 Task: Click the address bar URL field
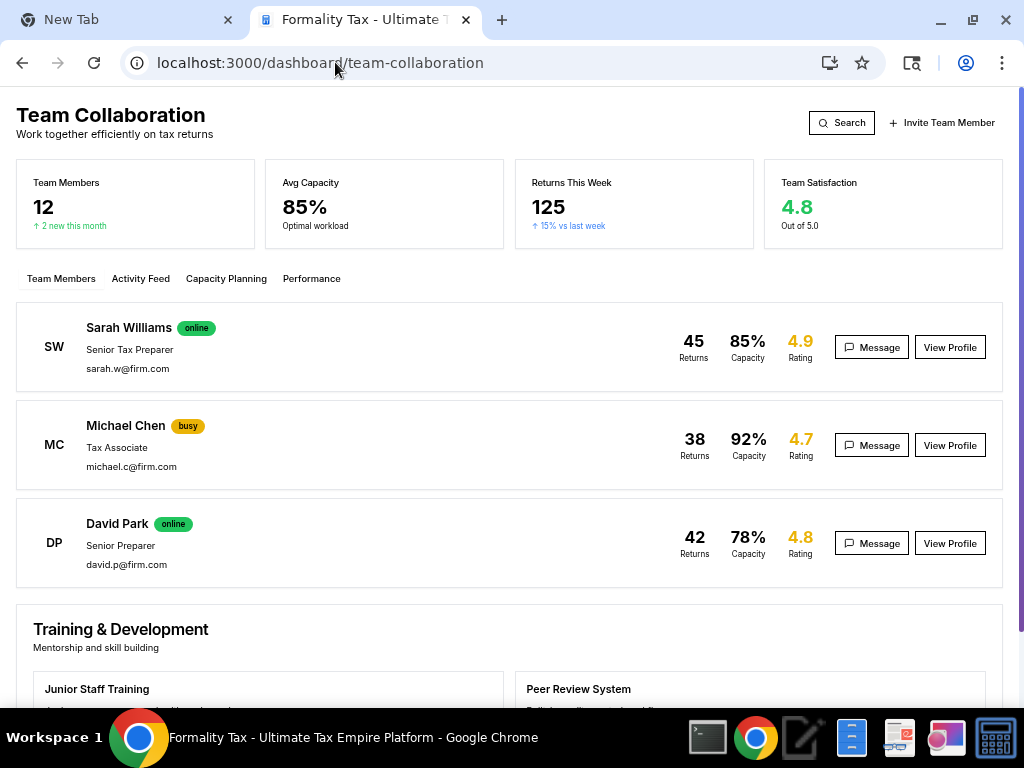(x=480, y=63)
